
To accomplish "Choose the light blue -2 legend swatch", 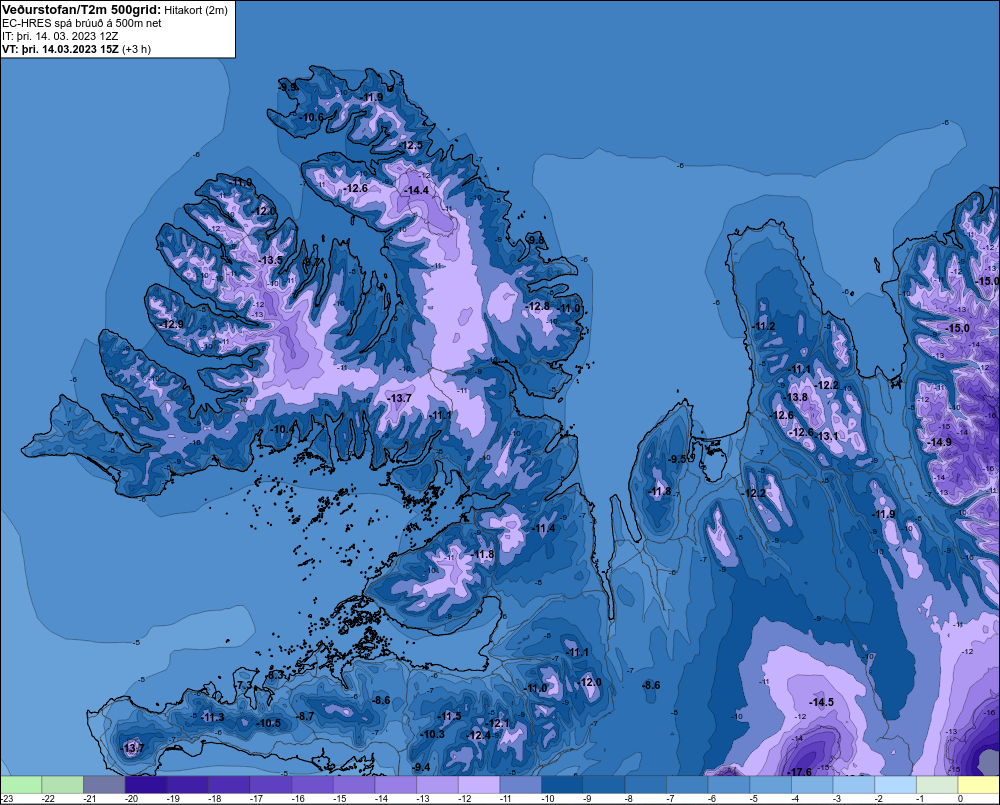I will pos(896,785).
